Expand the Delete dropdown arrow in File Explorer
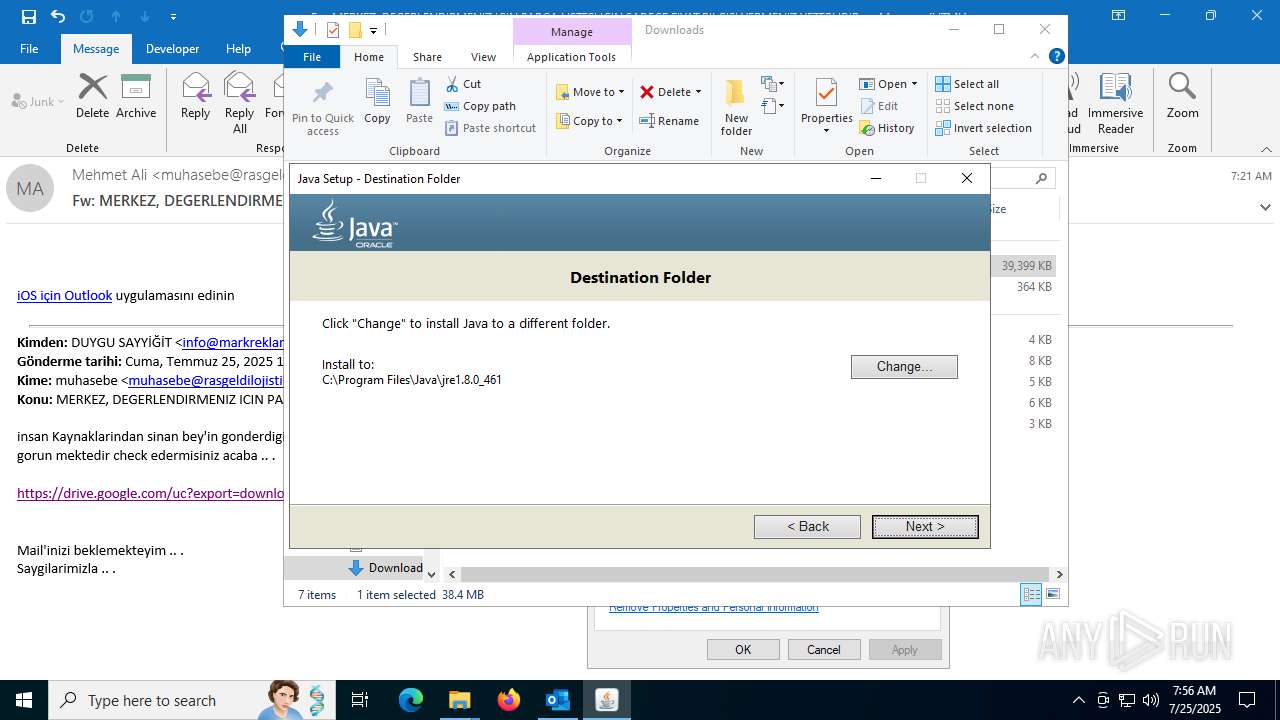The height and width of the screenshot is (720, 1280). point(698,92)
